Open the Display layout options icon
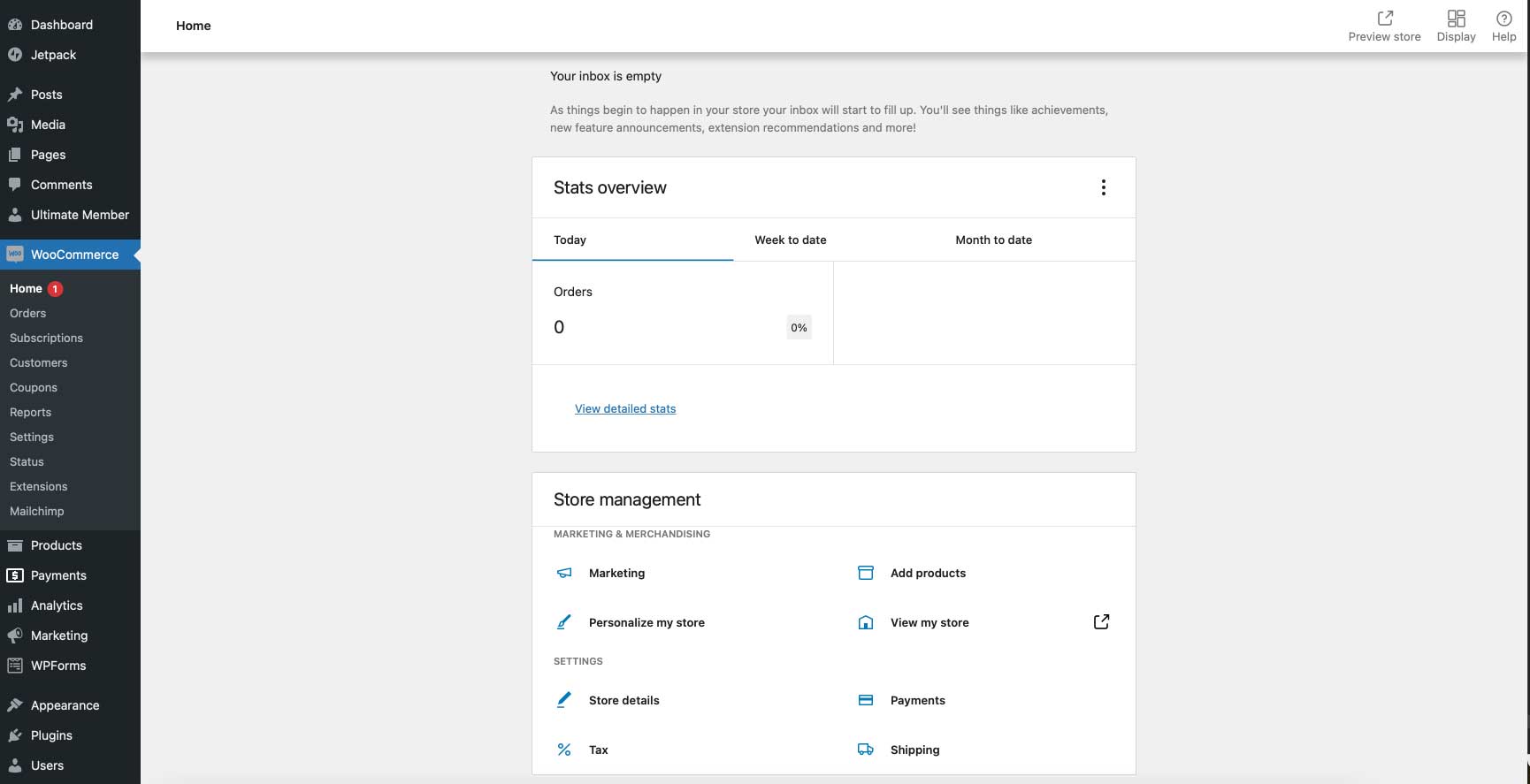Screen dimensions: 1530x784 [1457, 18]
